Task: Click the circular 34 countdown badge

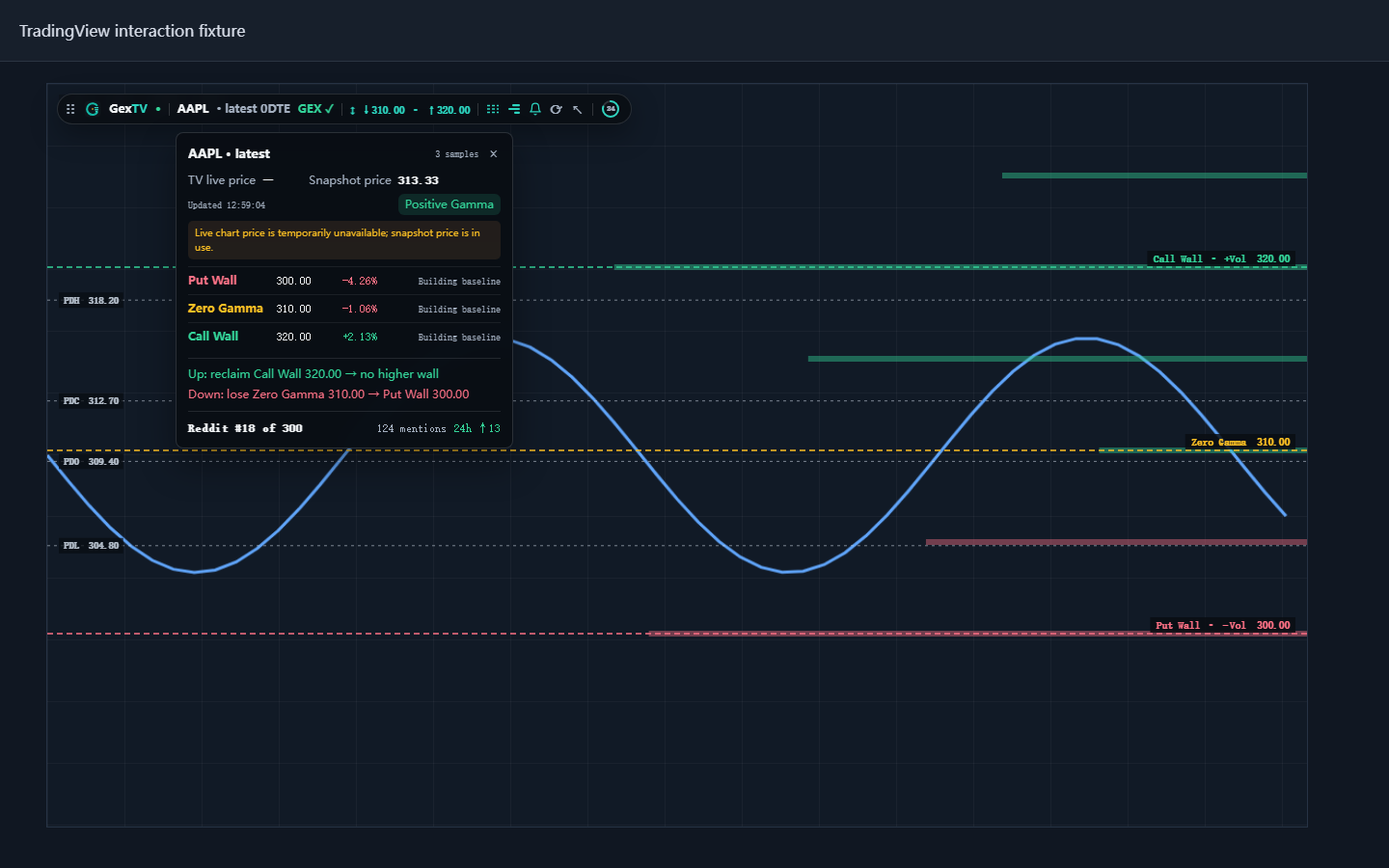Action: click(611, 109)
